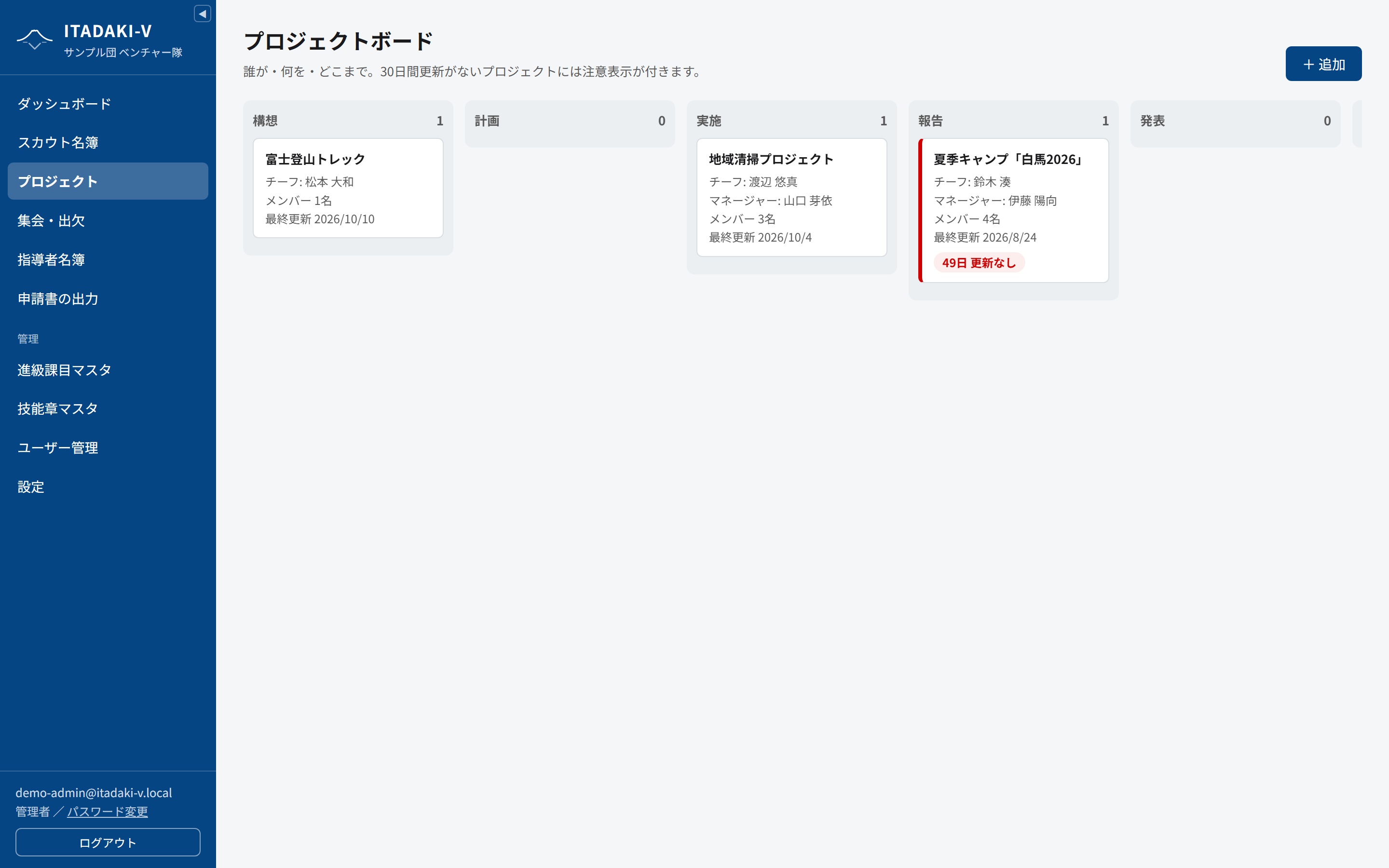1389x868 pixels.
Task: Click マネージャー: 山口 芽依 text
Action: pos(770,200)
